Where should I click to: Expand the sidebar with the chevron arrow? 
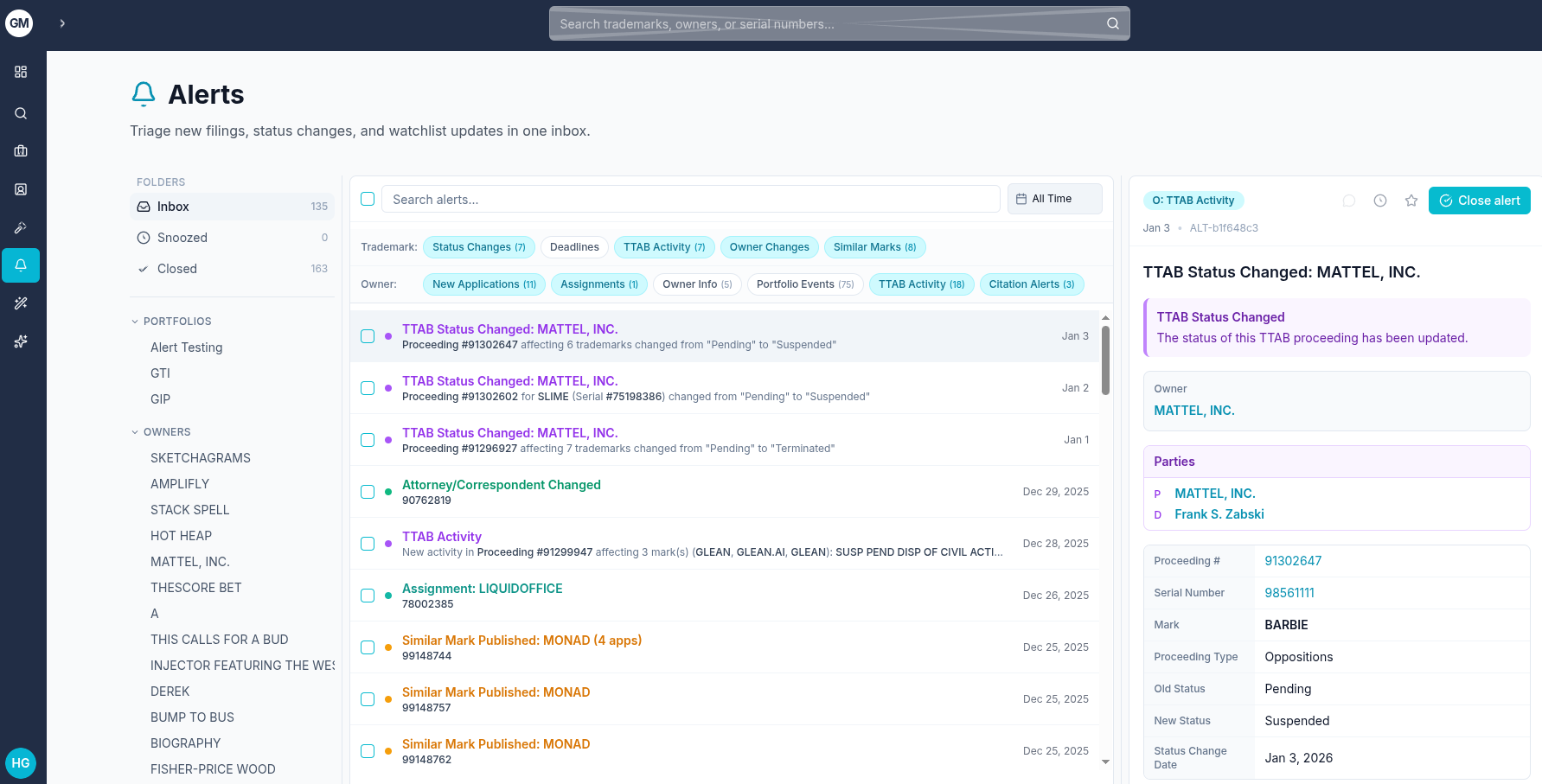point(62,23)
